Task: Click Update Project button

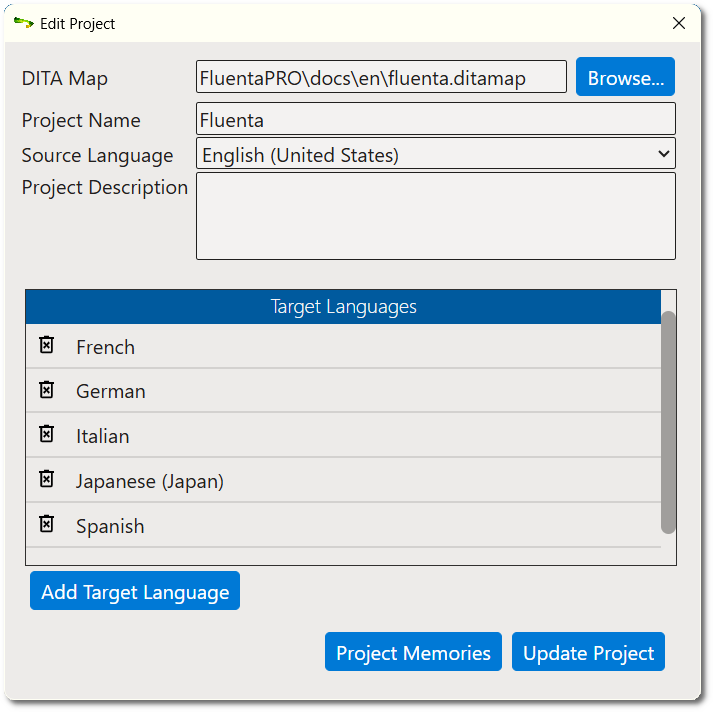Action: click(x=588, y=652)
